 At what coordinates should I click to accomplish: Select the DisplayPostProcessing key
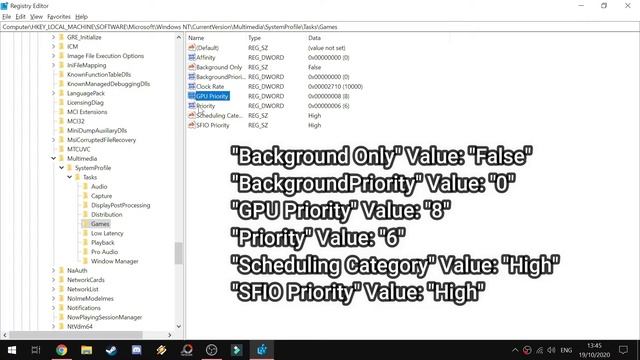(120, 205)
